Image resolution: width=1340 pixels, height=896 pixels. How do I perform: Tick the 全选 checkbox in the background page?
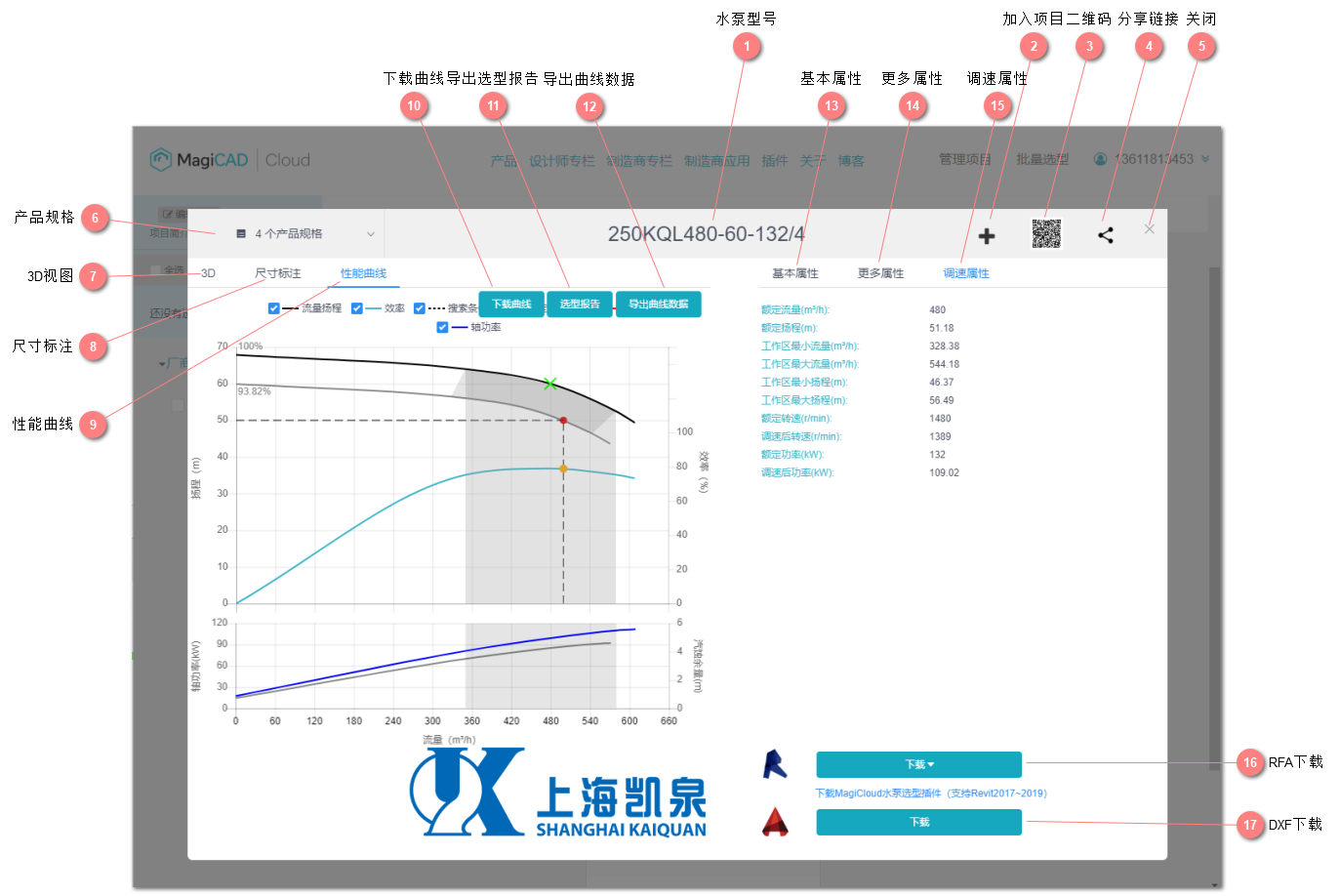point(155,270)
